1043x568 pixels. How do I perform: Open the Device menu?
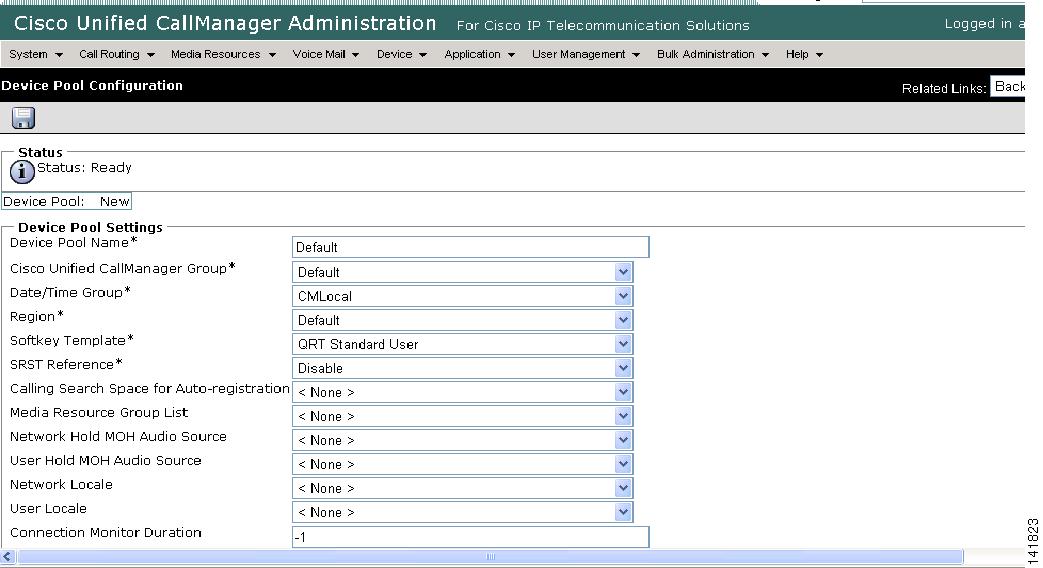[x=401, y=55]
